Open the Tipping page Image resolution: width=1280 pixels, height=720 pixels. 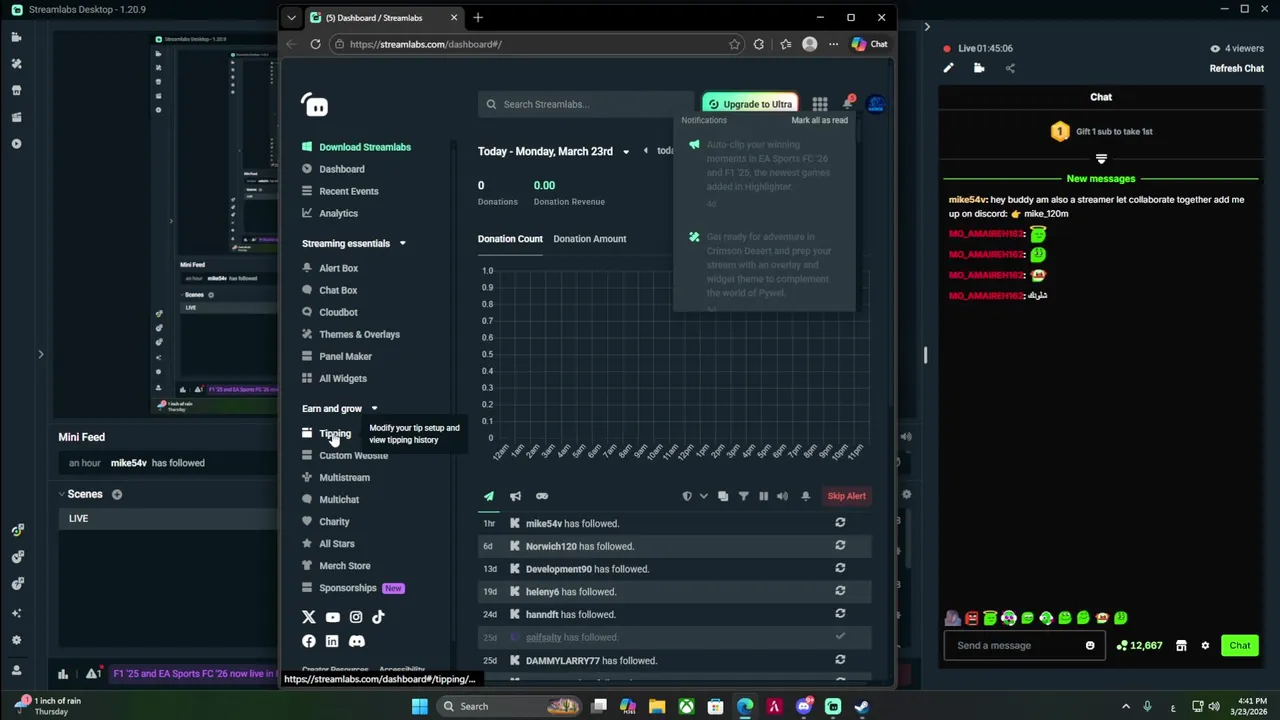click(335, 434)
